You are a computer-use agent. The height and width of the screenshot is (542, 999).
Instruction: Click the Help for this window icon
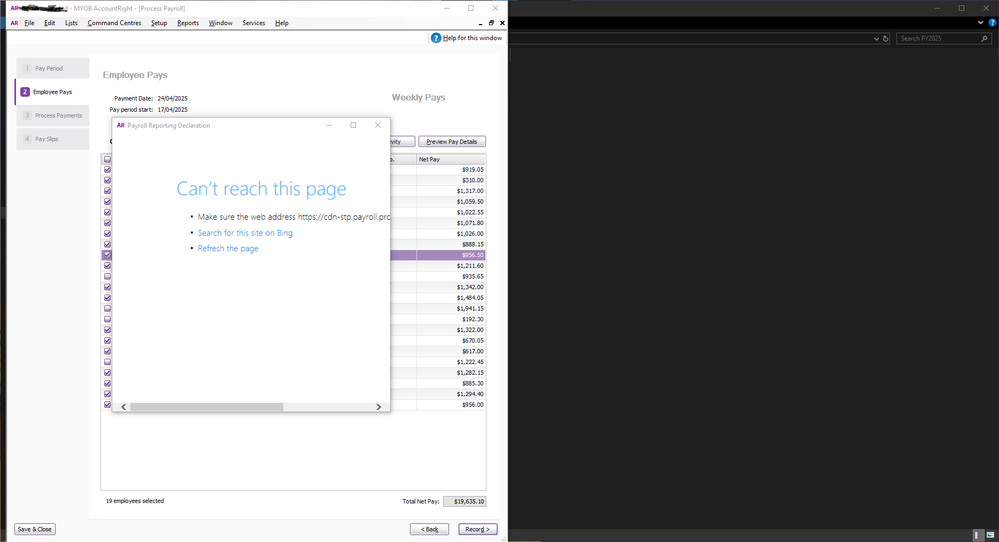click(436, 38)
